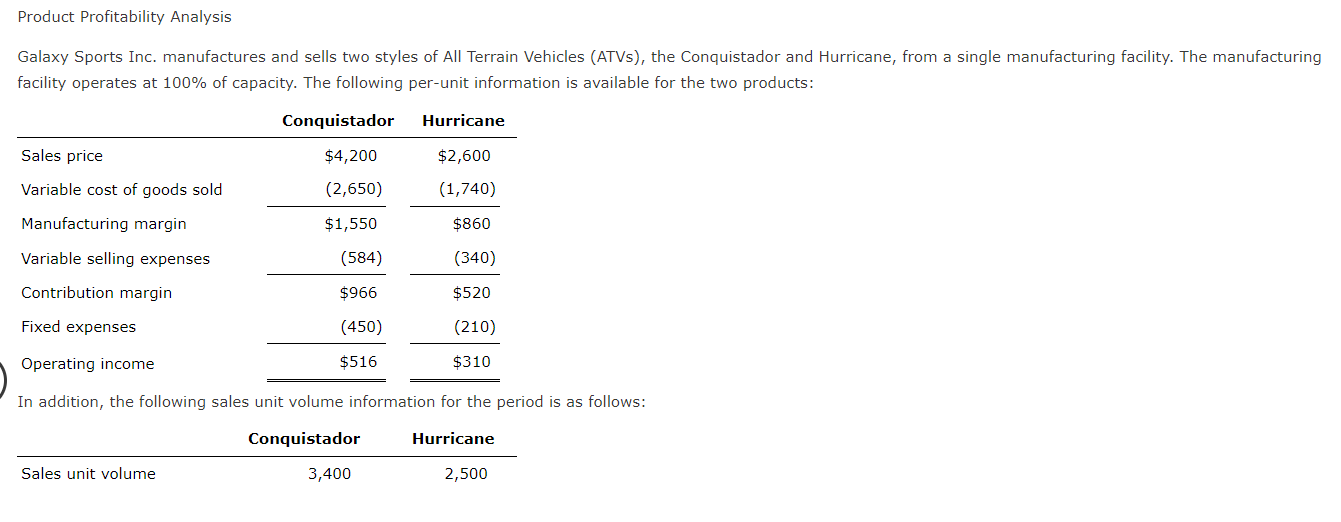Click the $966 contribution margin value

coord(358,293)
